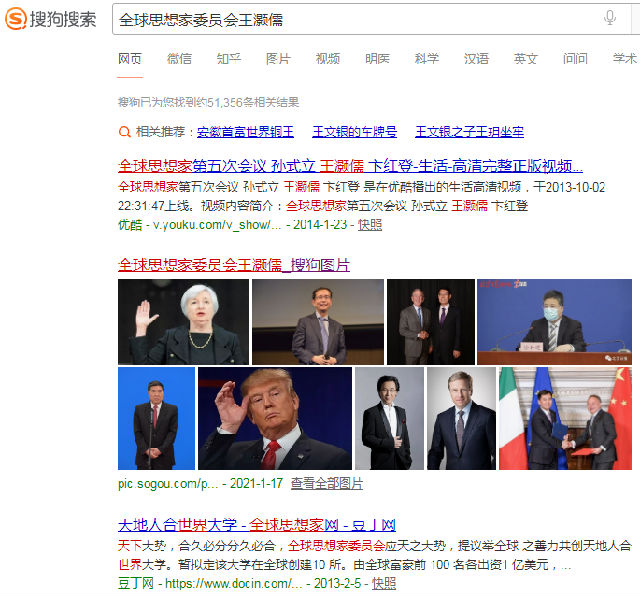Switch to the 图片 tab

pyautogui.click(x=278, y=59)
